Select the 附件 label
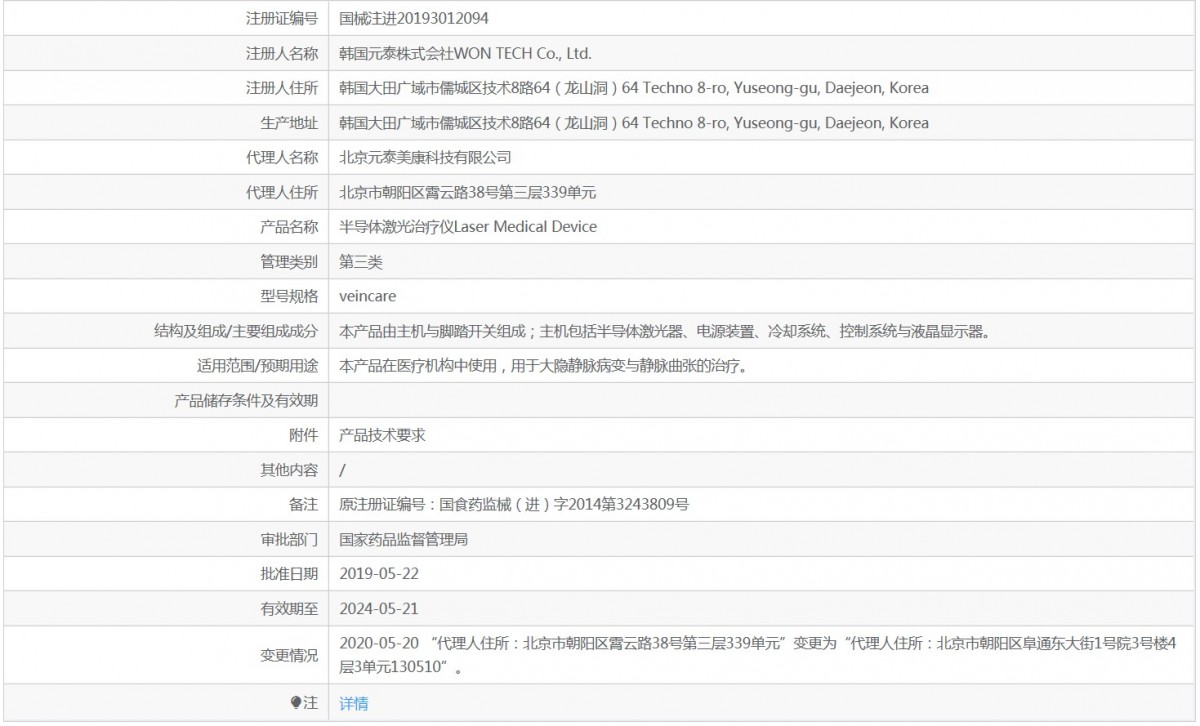1200x726 pixels. pyautogui.click(x=304, y=435)
